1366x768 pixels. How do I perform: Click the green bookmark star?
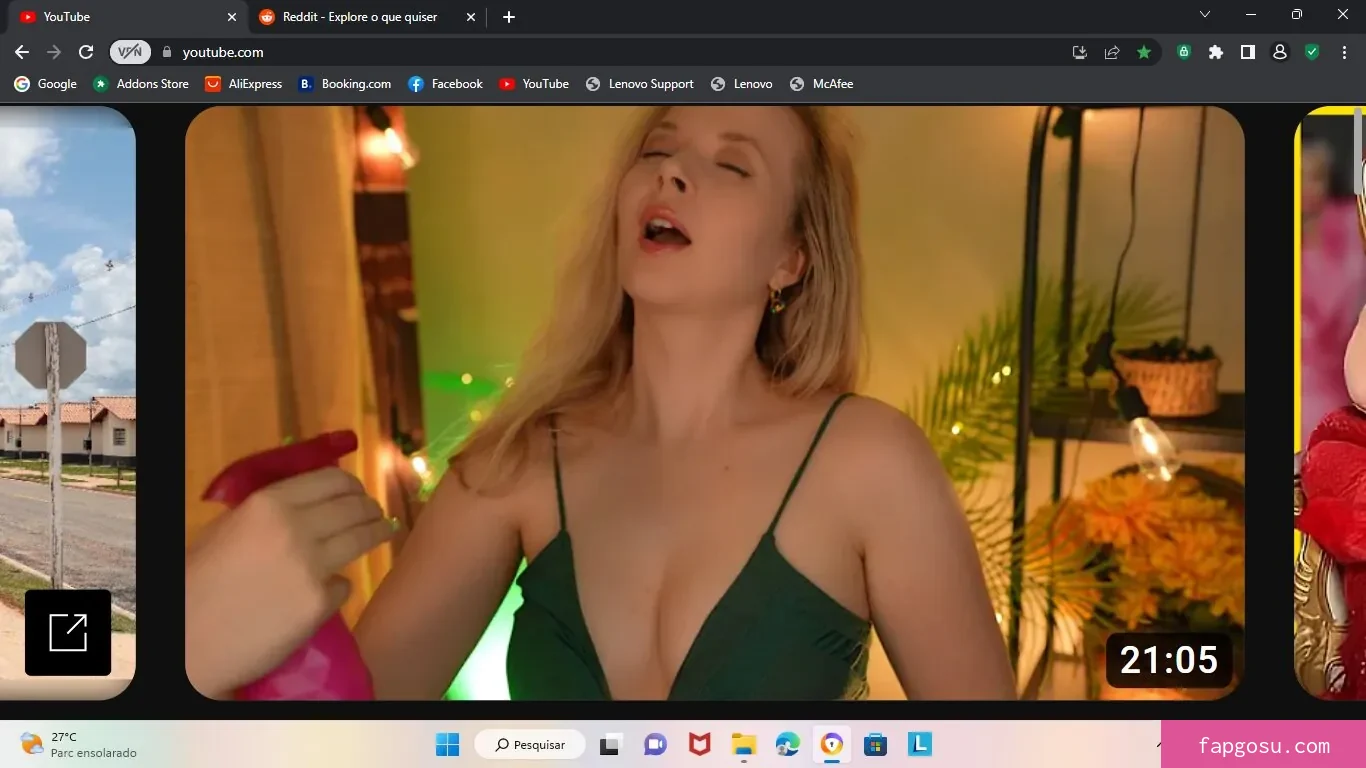(1144, 52)
